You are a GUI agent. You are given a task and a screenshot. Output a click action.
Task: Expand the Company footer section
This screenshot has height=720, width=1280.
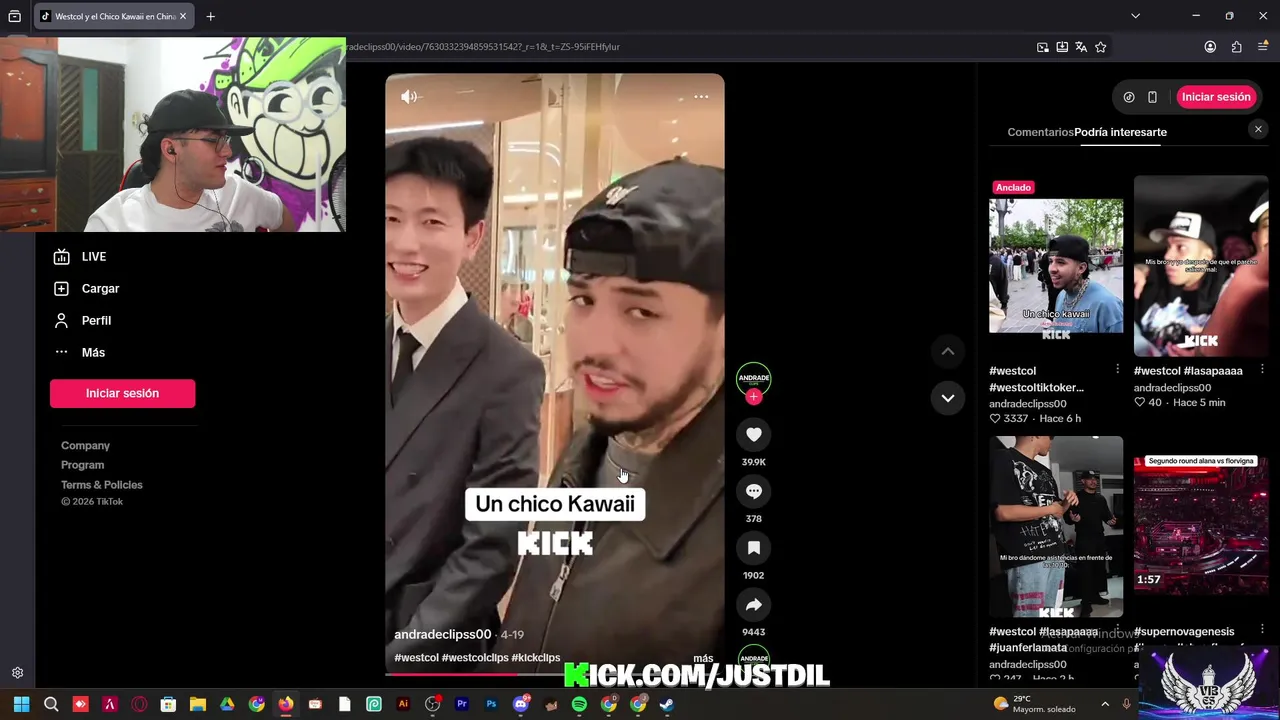(x=85, y=446)
